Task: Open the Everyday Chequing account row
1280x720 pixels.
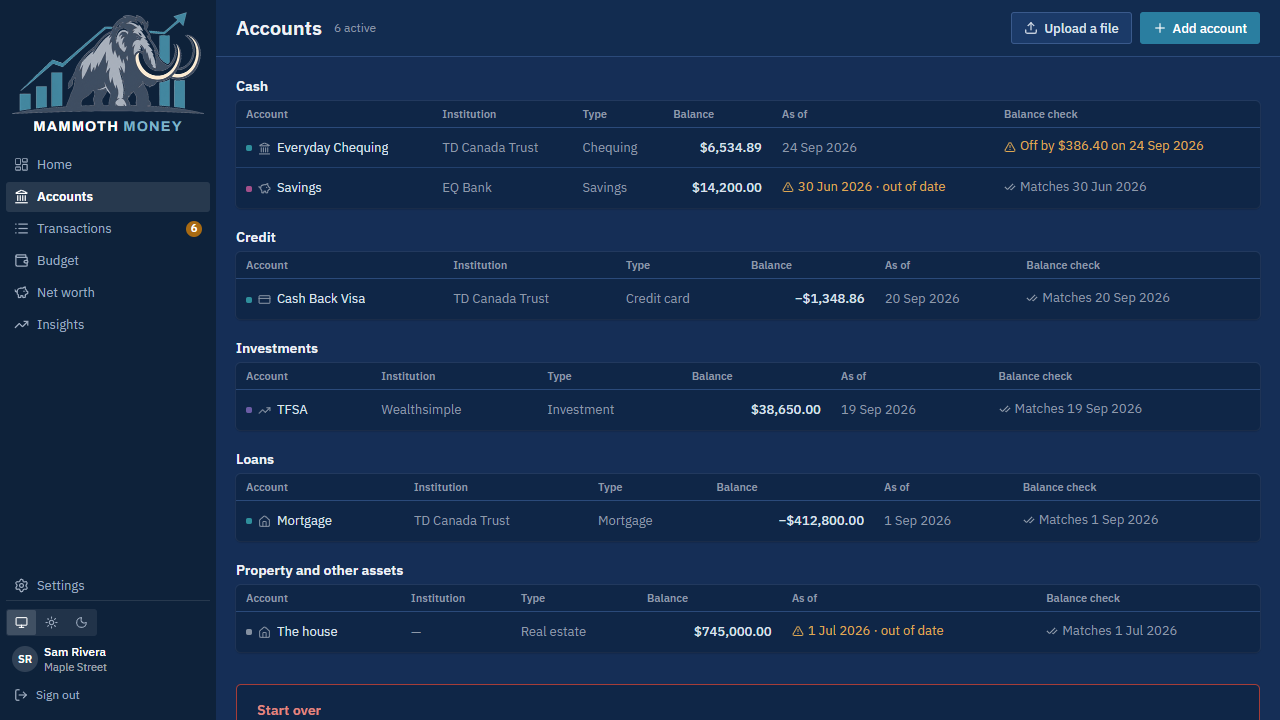Action: (748, 148)
